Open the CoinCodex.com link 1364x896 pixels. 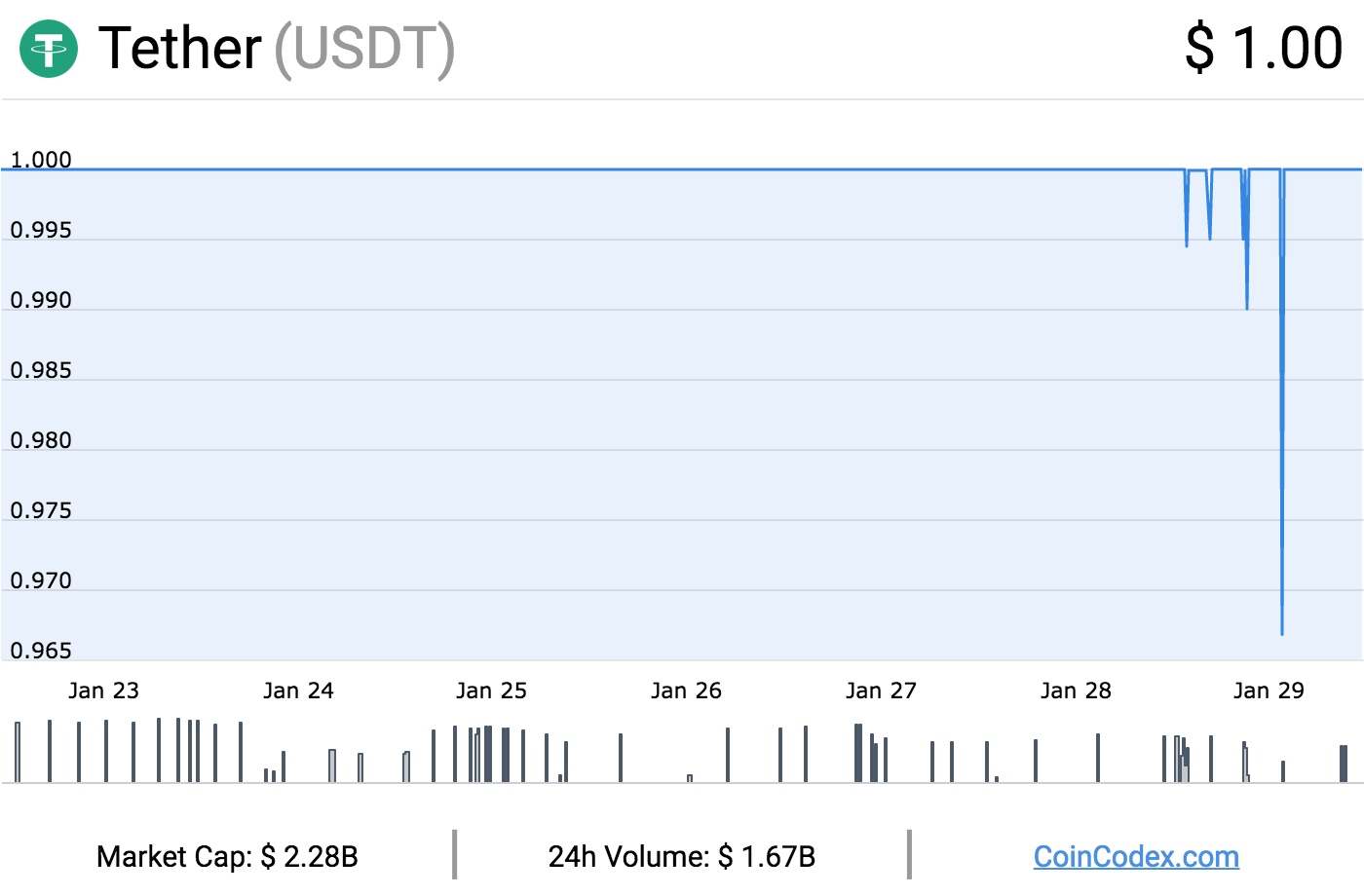tap(1136, 857)
